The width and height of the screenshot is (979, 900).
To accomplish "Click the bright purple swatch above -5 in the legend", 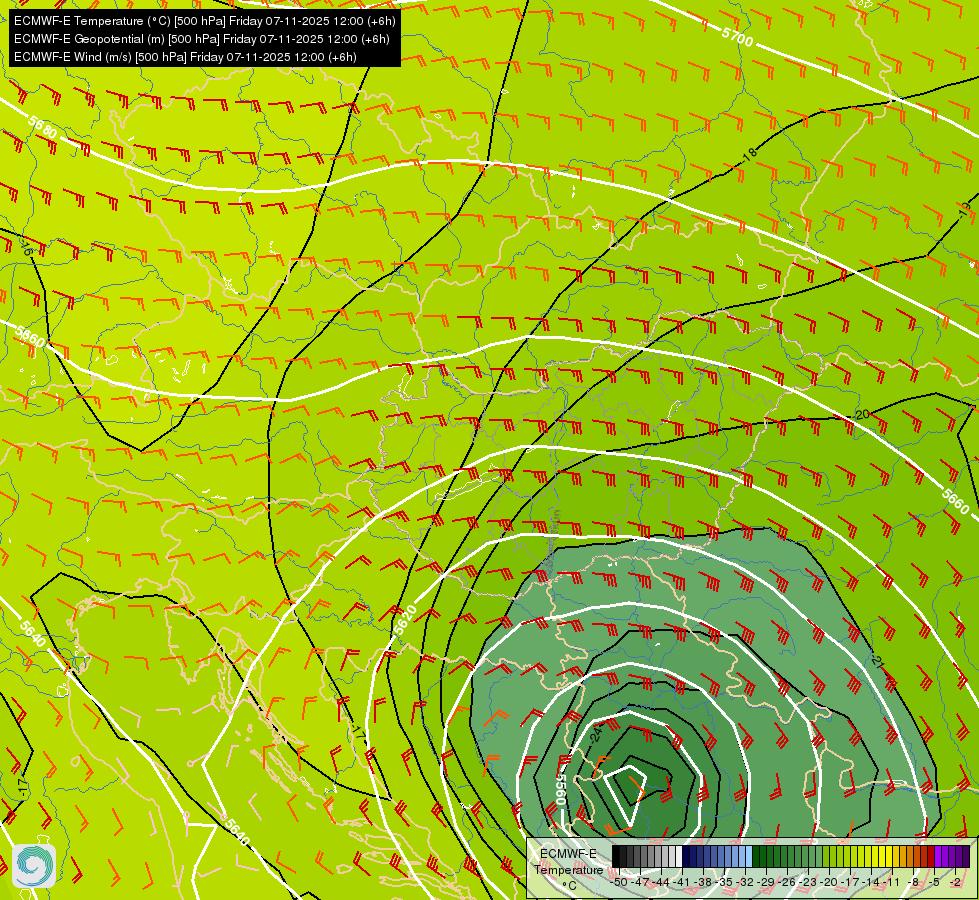I will point(938,856).
